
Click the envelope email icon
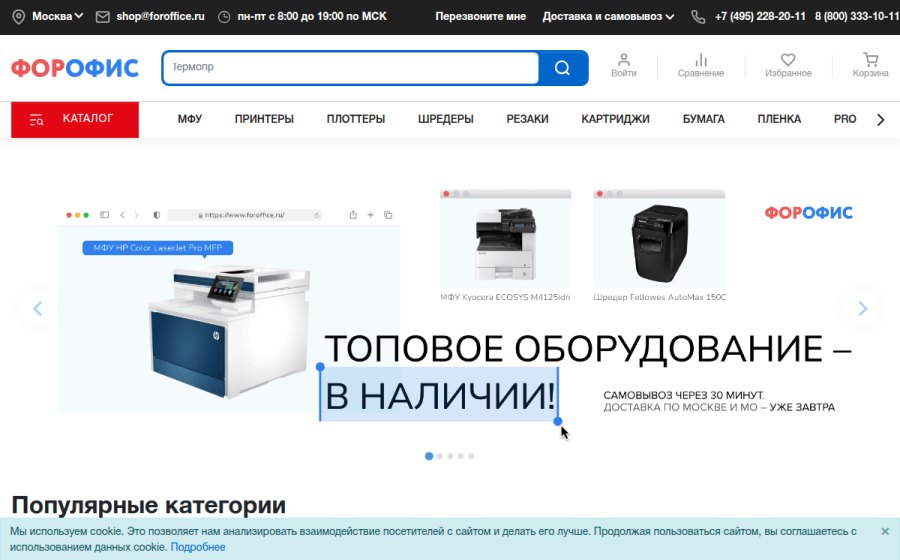102,17
